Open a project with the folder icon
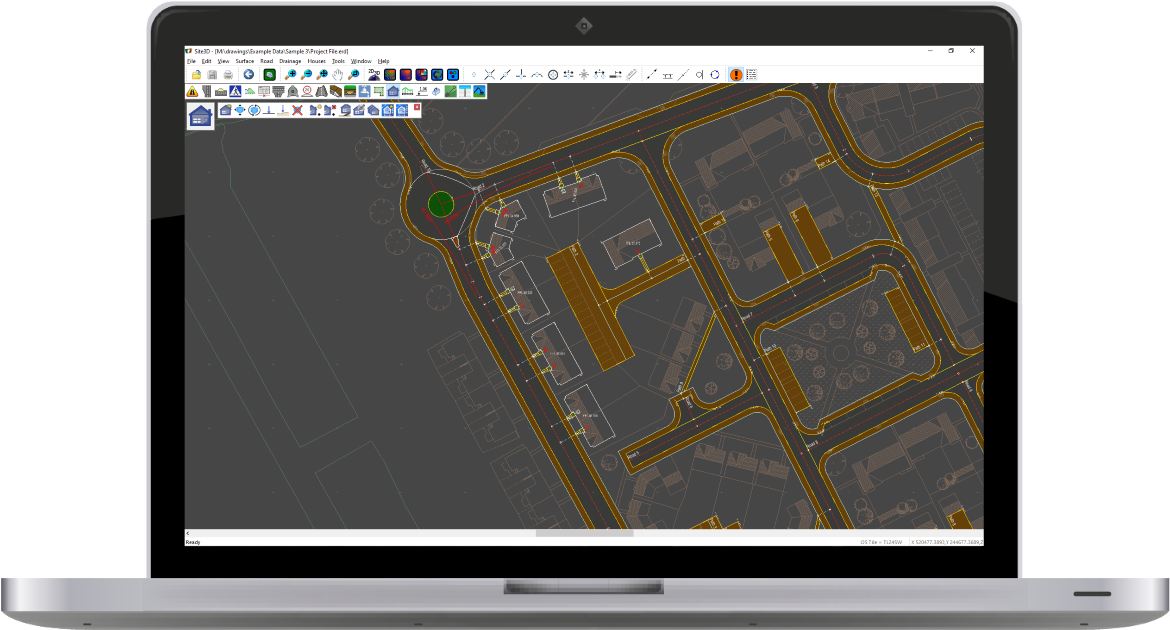 (x=196, y=75)
